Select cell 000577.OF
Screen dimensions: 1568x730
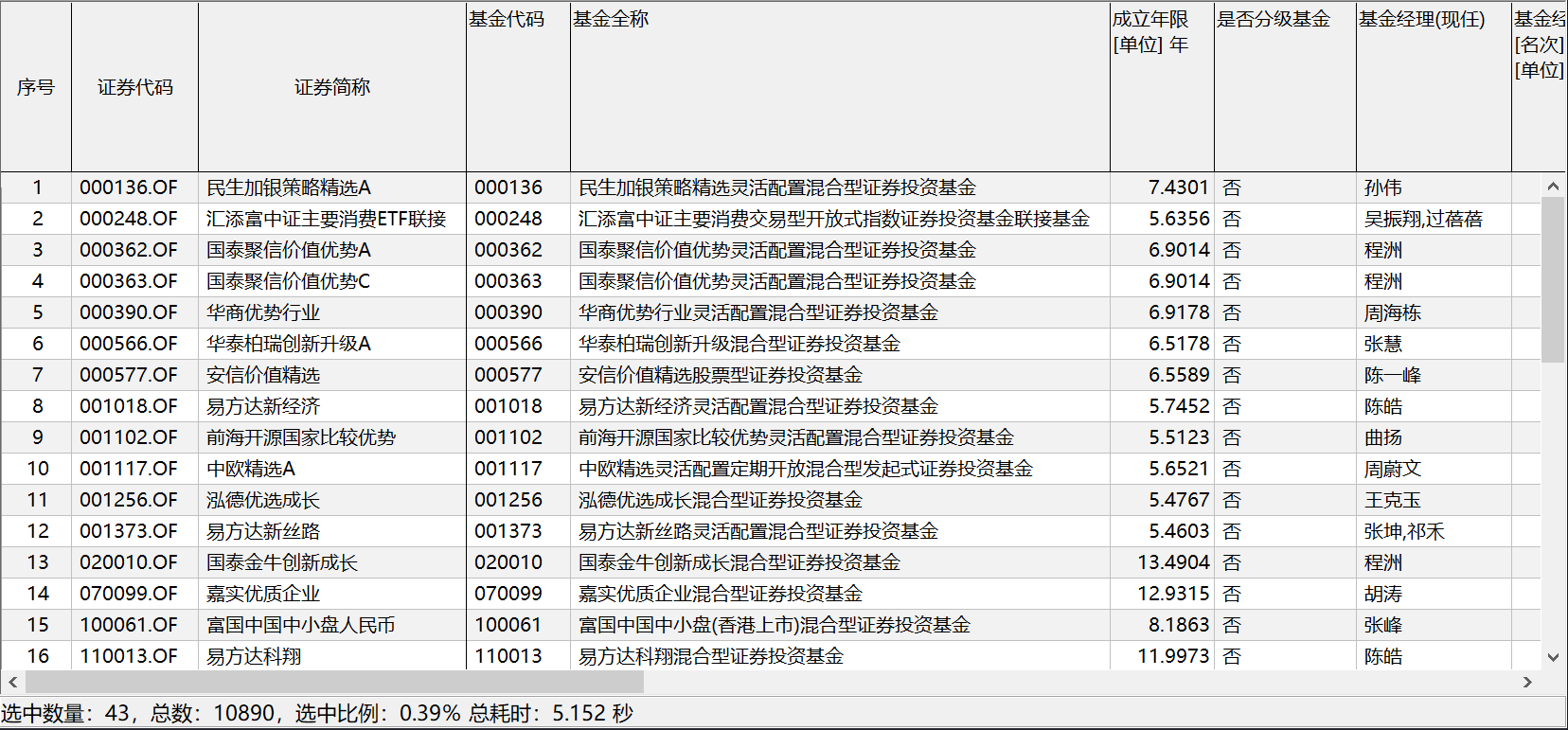pyautogui.click(x=135, y=375)
